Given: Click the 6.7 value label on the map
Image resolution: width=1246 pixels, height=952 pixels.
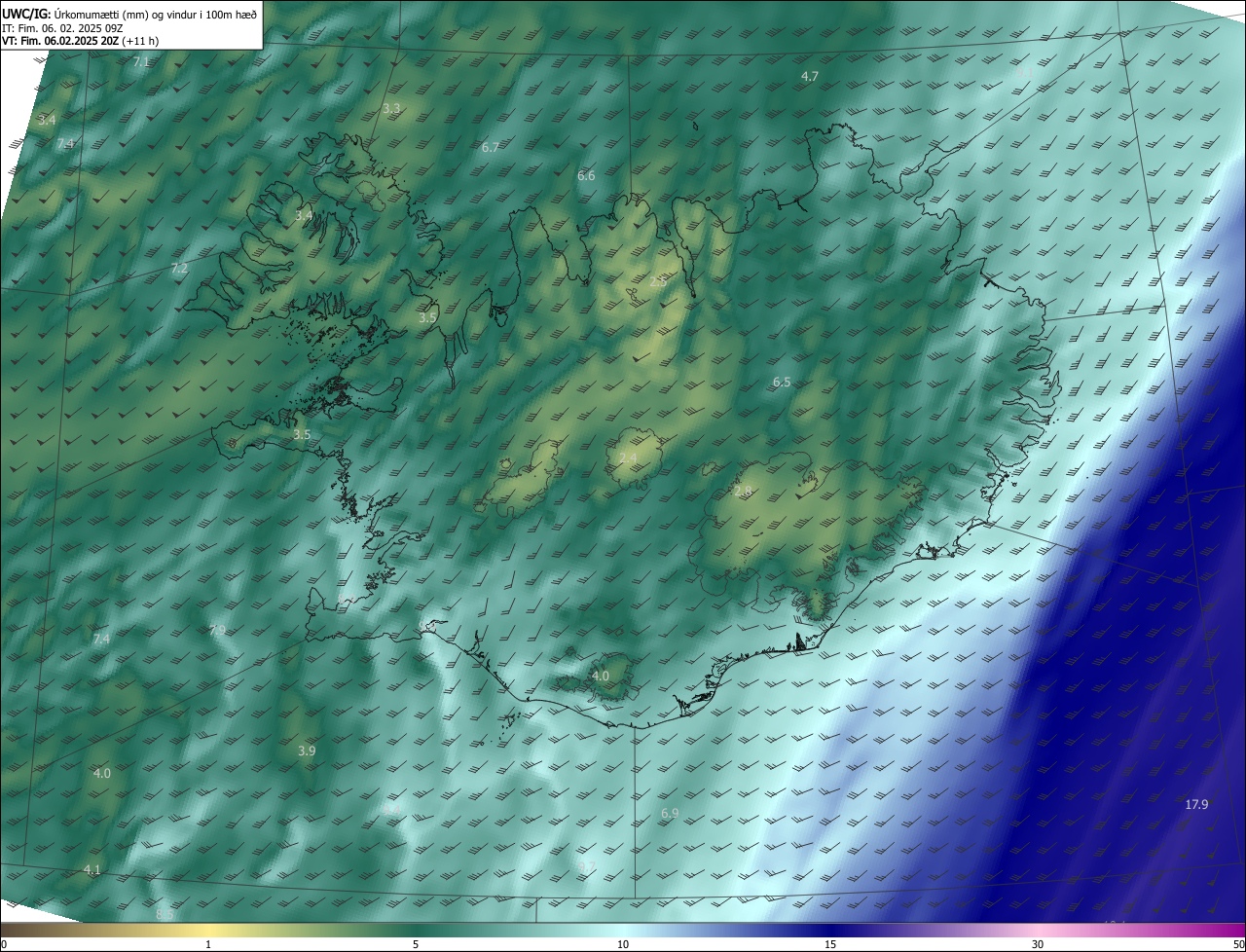Looking at the screenshot, I should click(490, 147).
